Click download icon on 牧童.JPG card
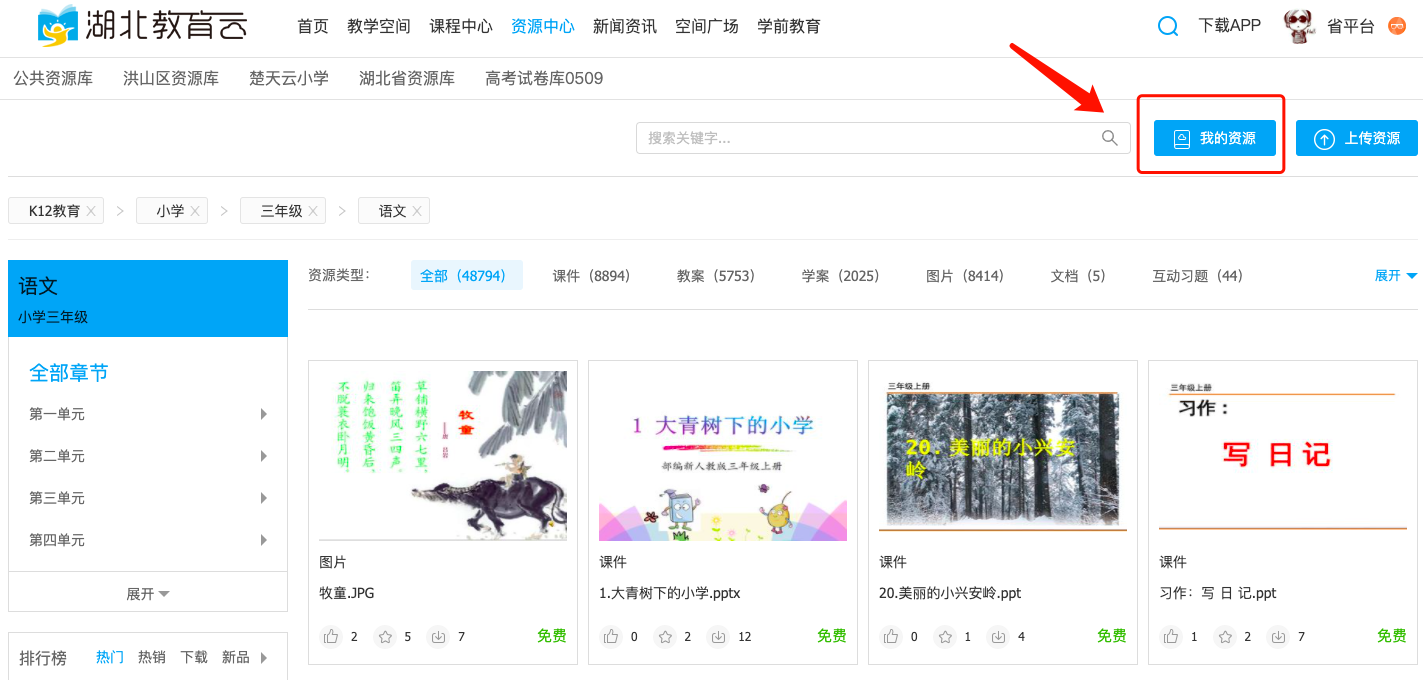1423x680 pixels. tap(438, 636)
